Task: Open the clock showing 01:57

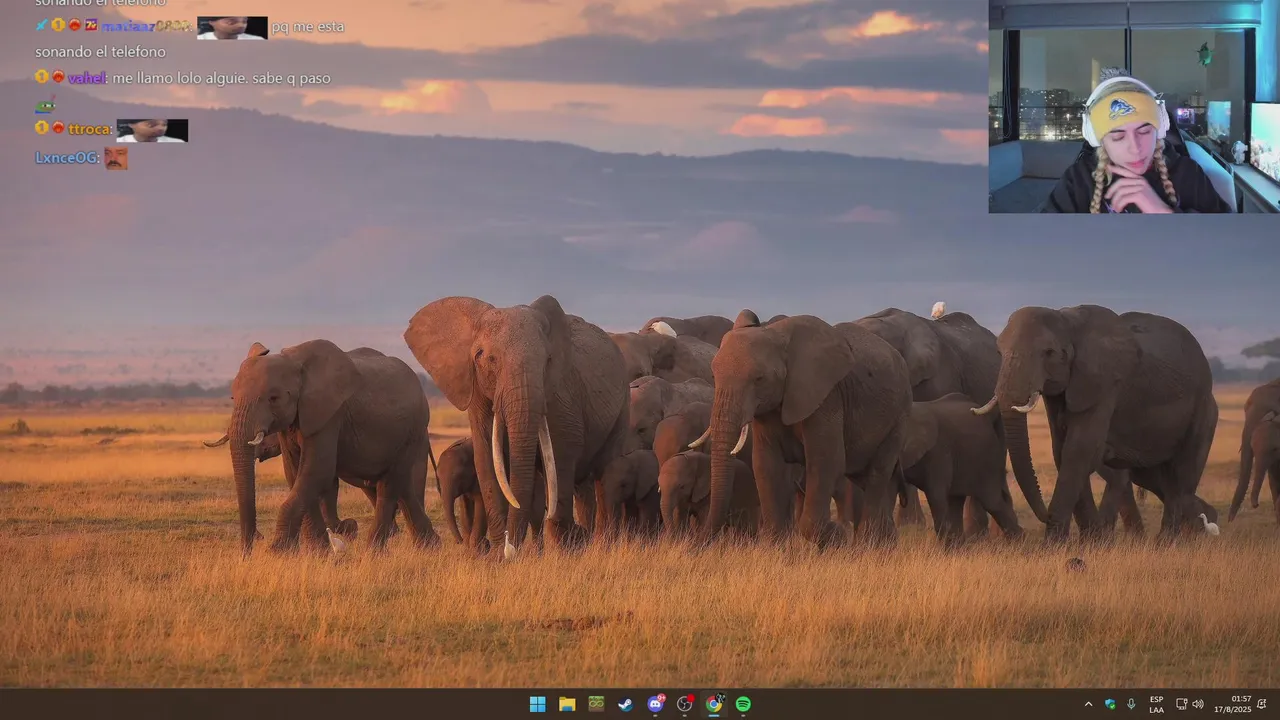Action: click(x=1232, y=704)
